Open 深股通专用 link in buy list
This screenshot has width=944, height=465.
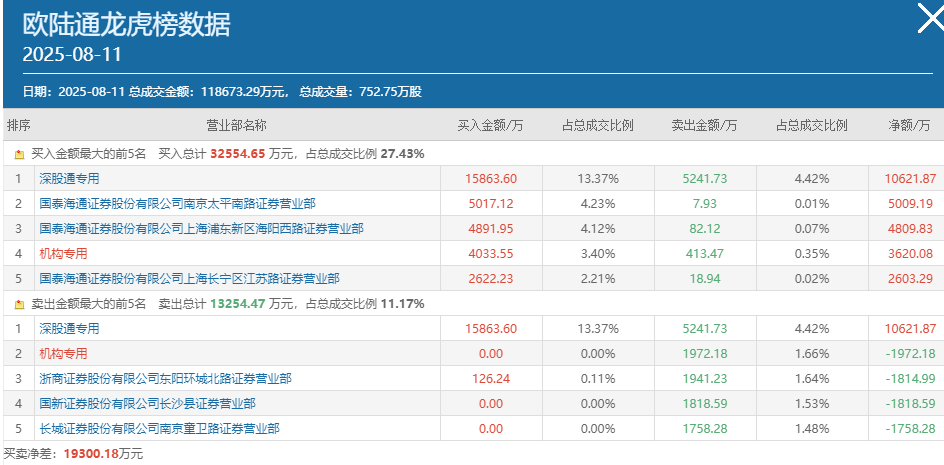(x=69, y=178)
